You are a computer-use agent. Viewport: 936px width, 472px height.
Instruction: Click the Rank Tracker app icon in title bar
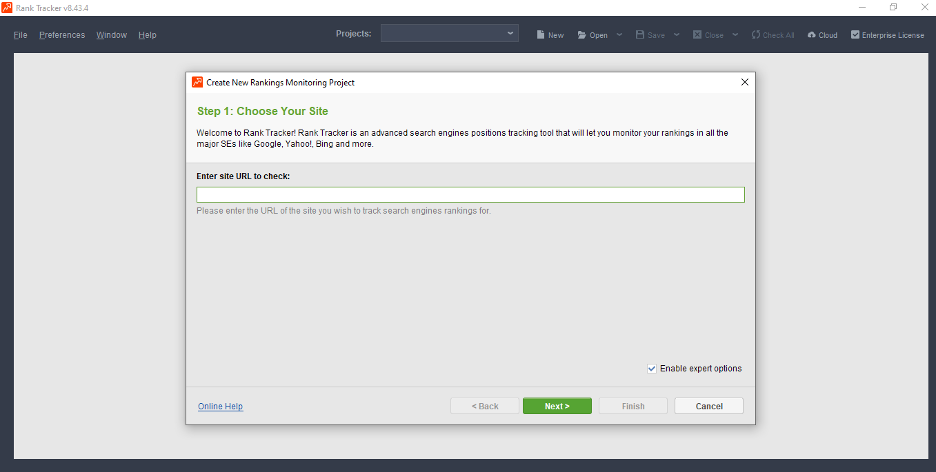pyautogui.click(x=7, y=7)
